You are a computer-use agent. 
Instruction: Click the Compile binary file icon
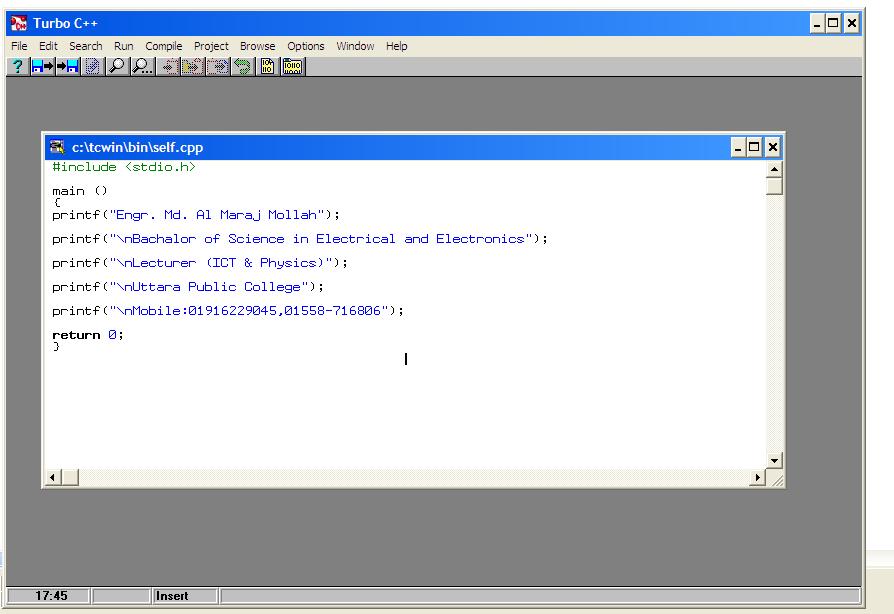[x=267, y=67]
